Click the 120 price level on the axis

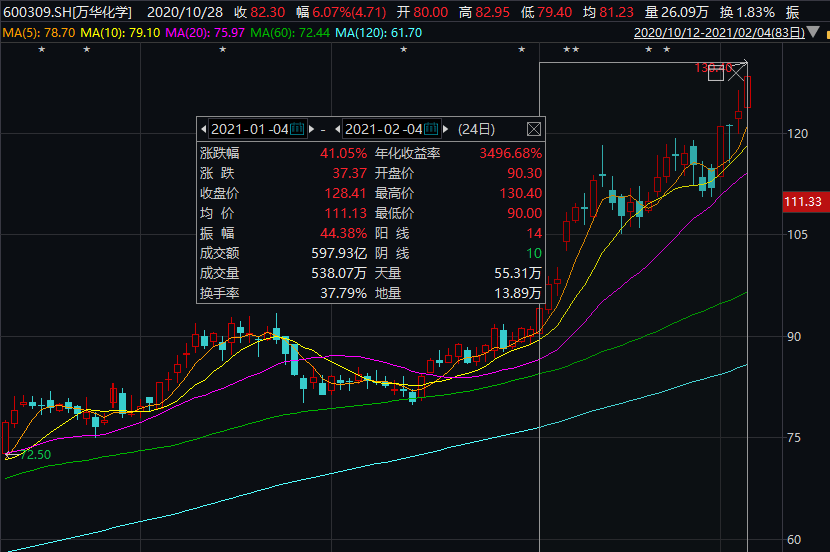pyautogui.click(x=798, y=133)
